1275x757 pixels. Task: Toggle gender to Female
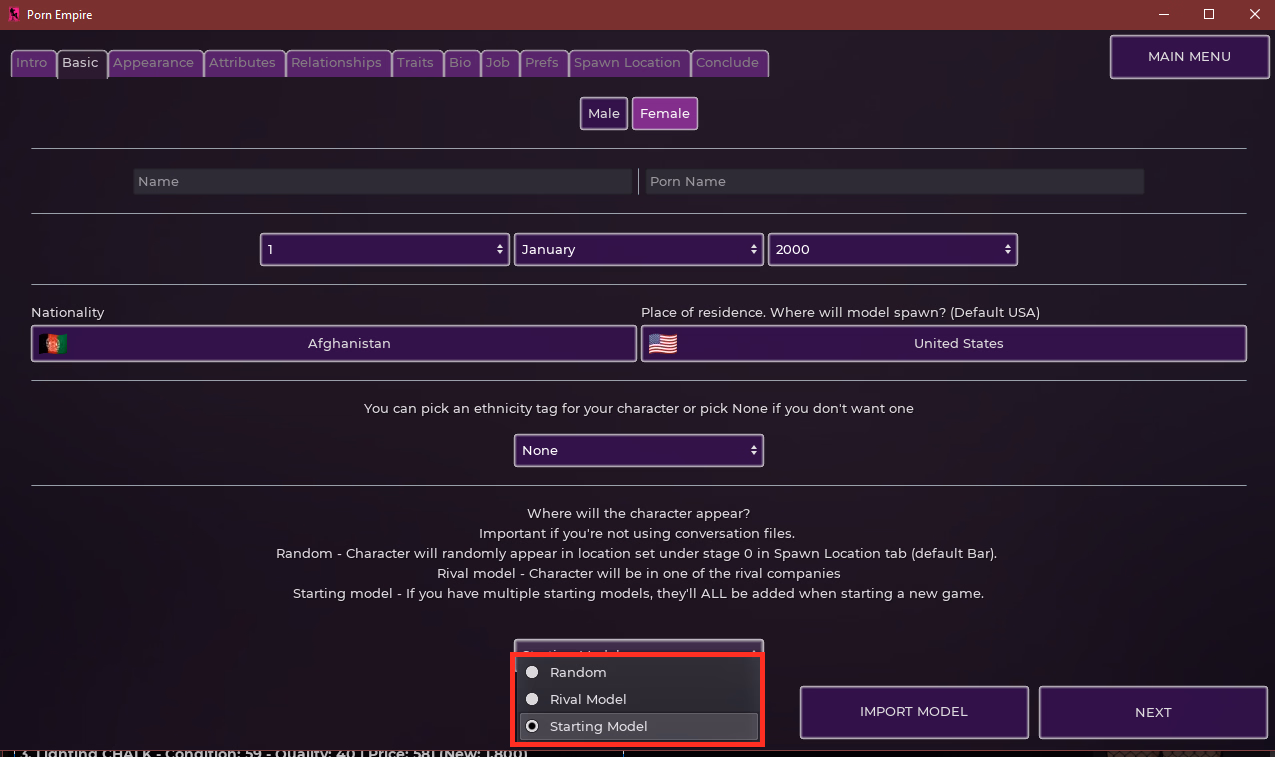click(x=664, y=114)
